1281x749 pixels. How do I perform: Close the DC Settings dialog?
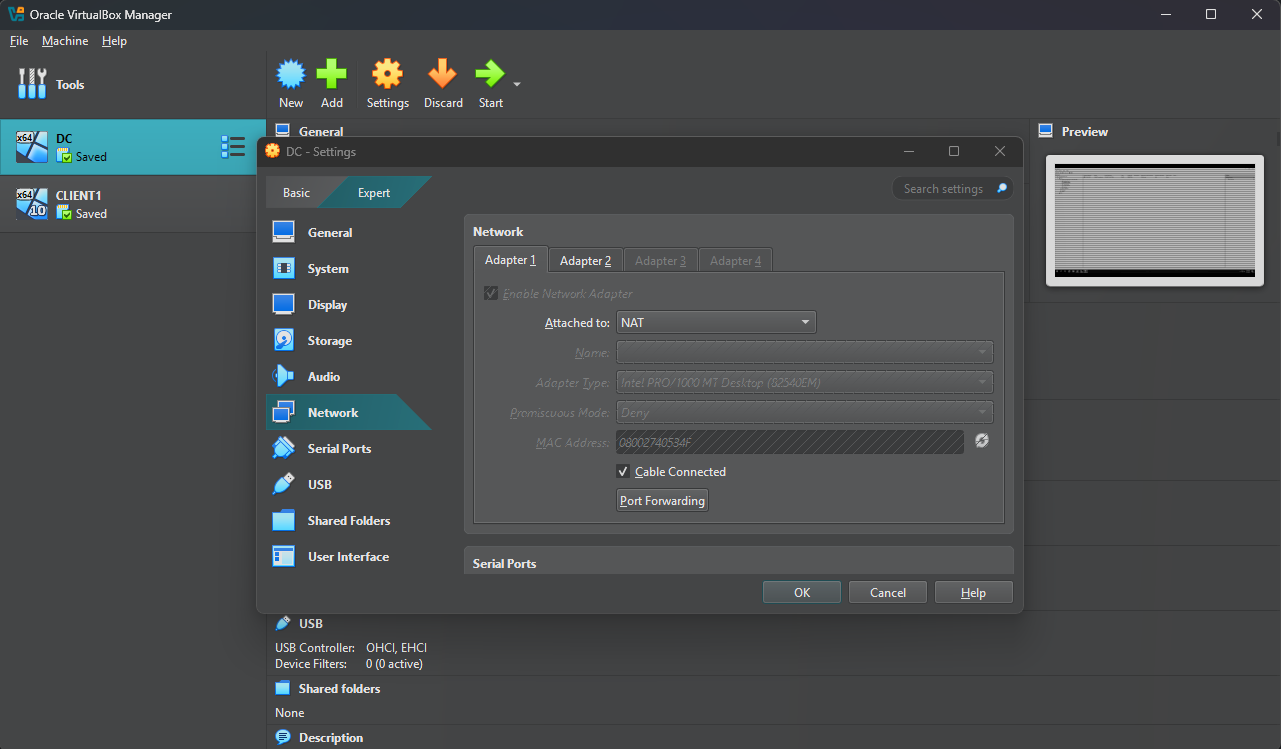point(1000,151)
